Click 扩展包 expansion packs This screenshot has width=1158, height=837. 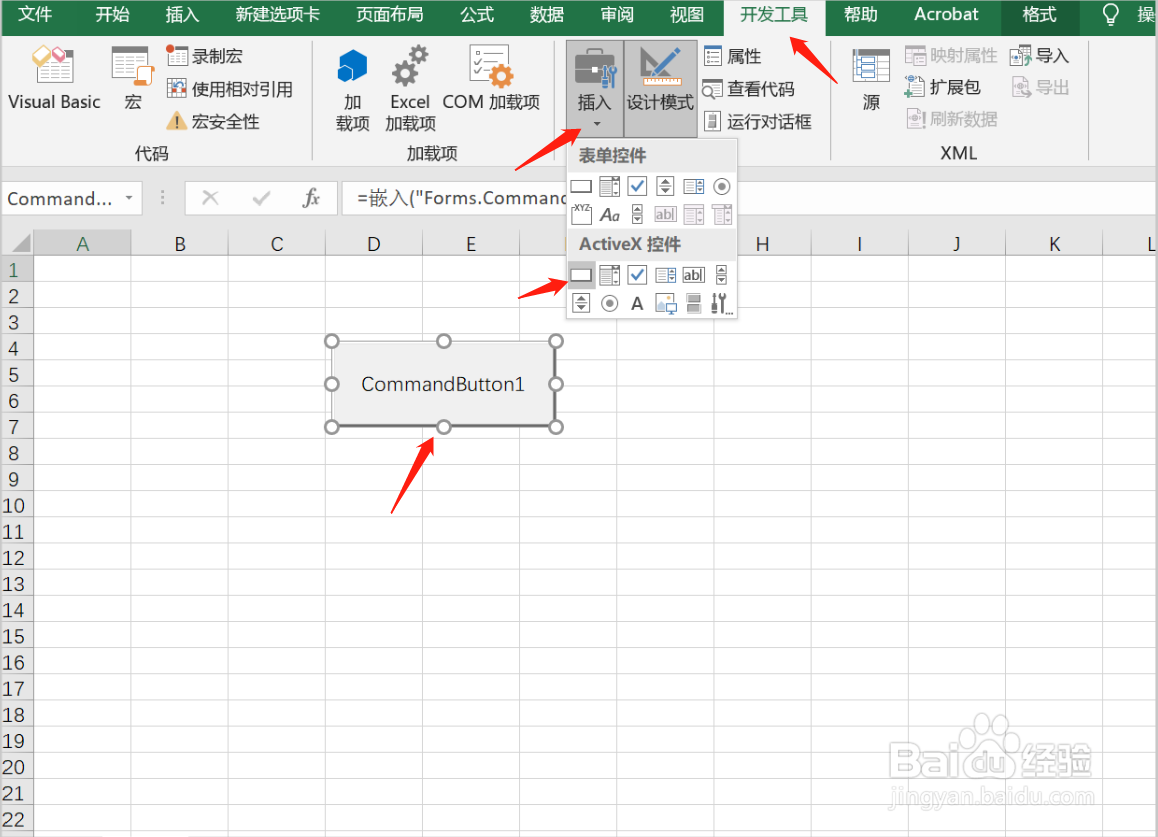pyautogui.click(x=942, y=87)
